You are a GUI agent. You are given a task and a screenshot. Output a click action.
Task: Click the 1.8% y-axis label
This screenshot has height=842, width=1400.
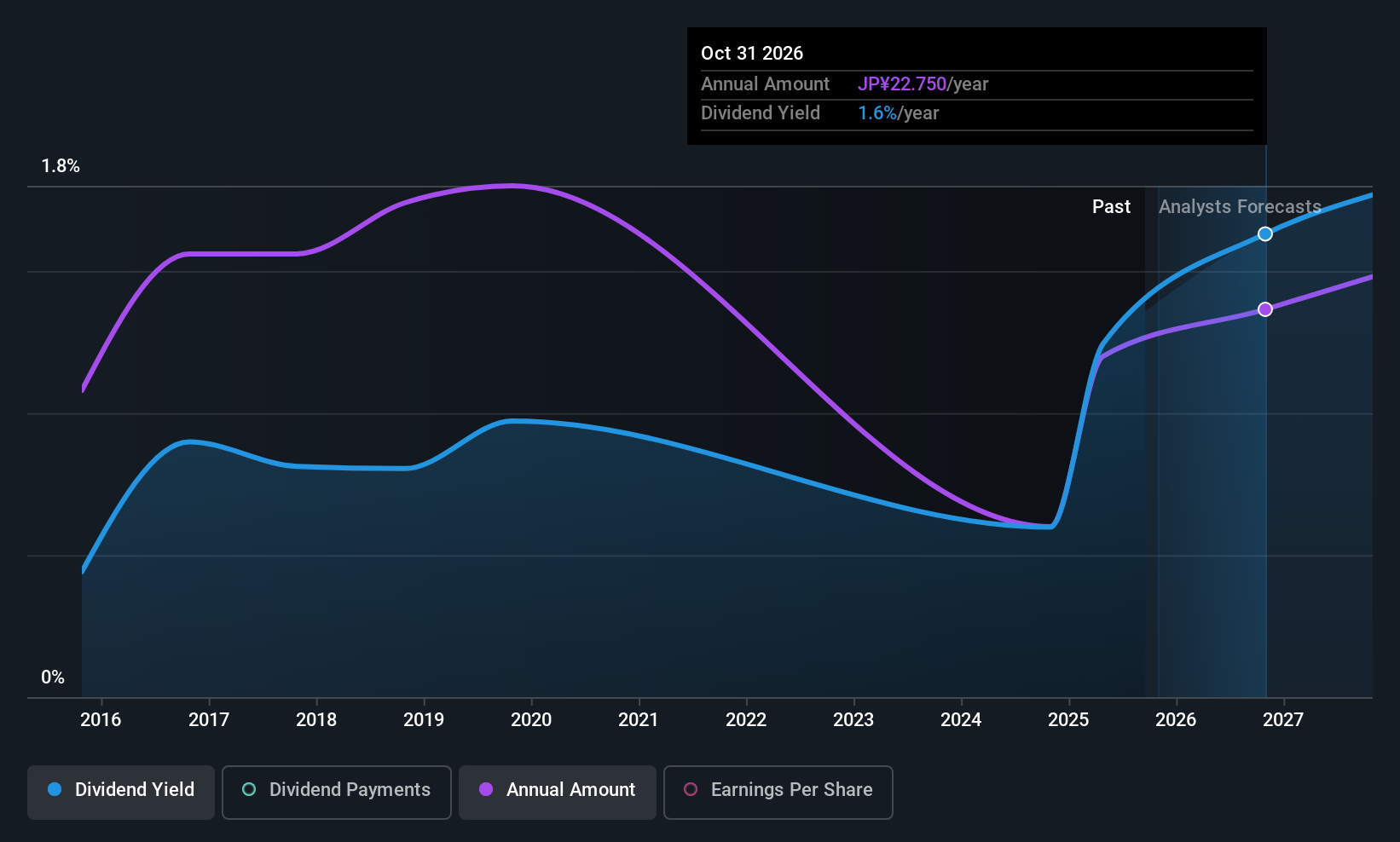[61, 166]
